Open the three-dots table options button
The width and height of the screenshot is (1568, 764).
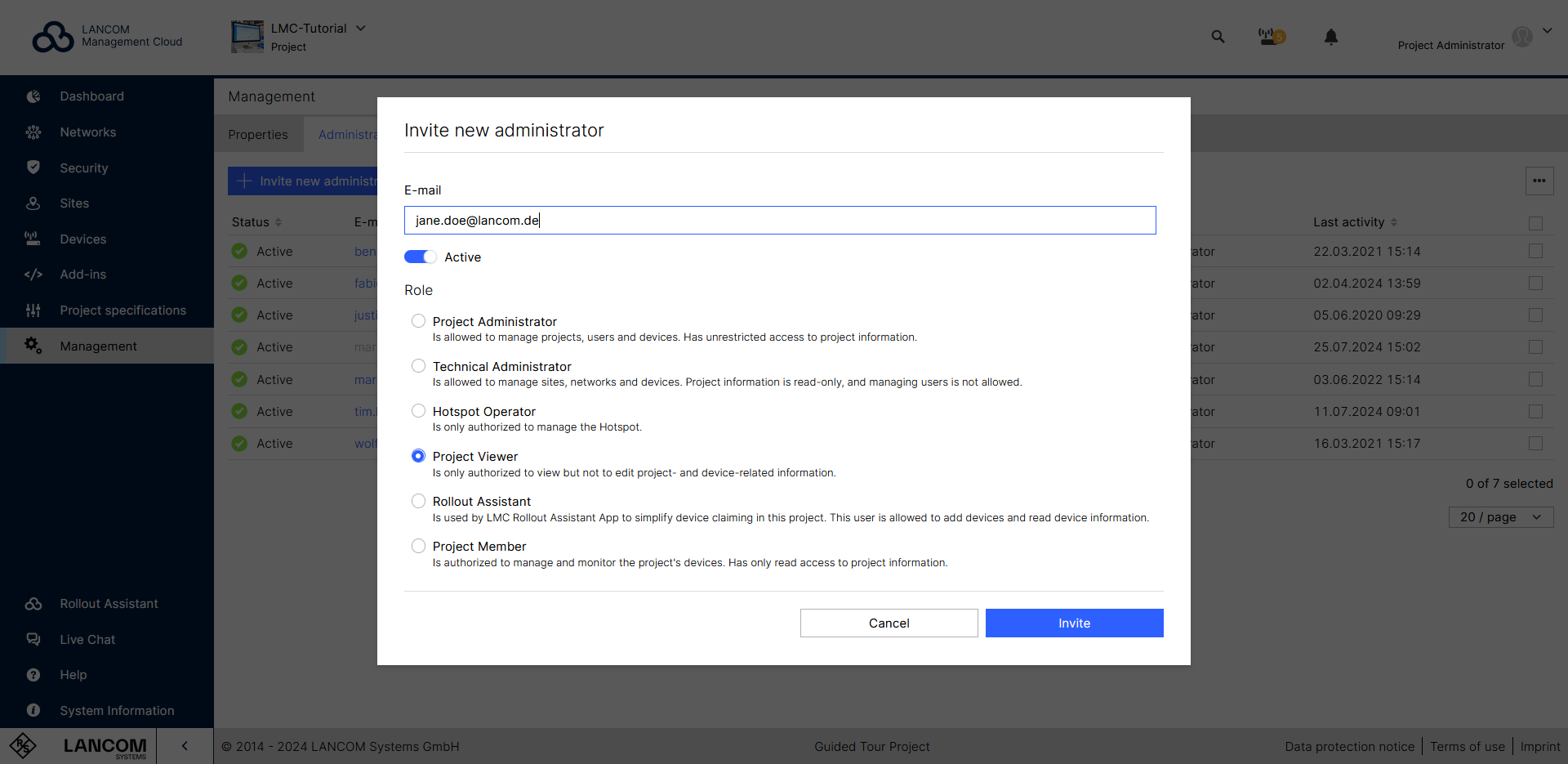[1539, 181]
